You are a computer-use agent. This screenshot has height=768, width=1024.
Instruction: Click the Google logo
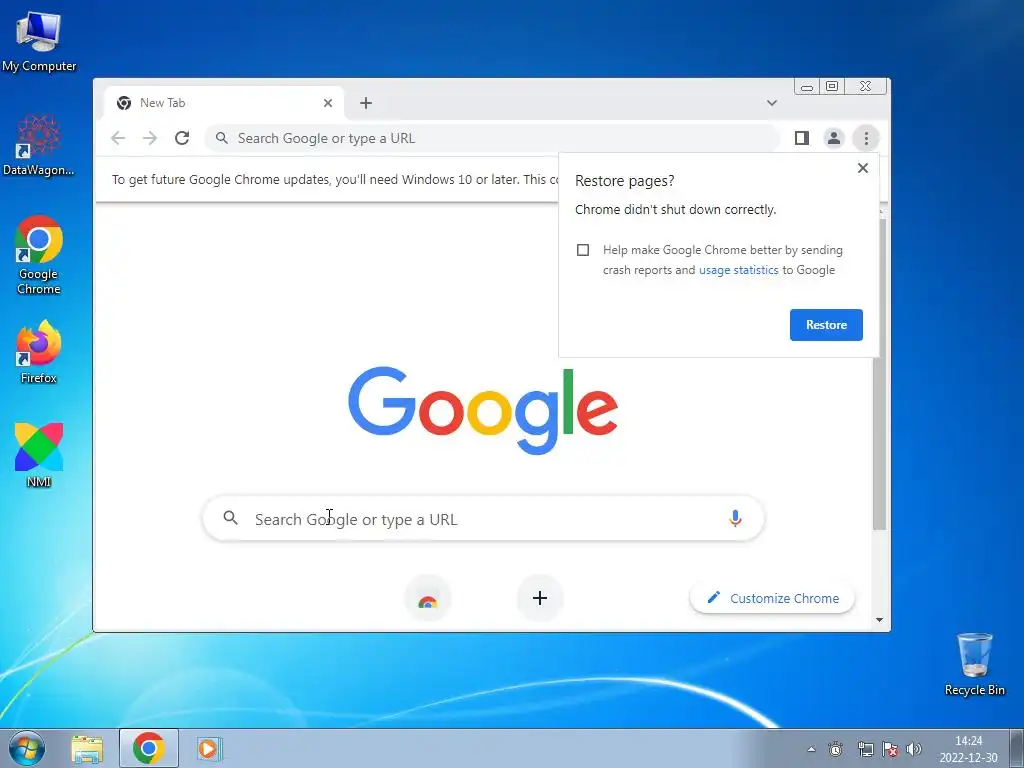(x=483, y=410)
